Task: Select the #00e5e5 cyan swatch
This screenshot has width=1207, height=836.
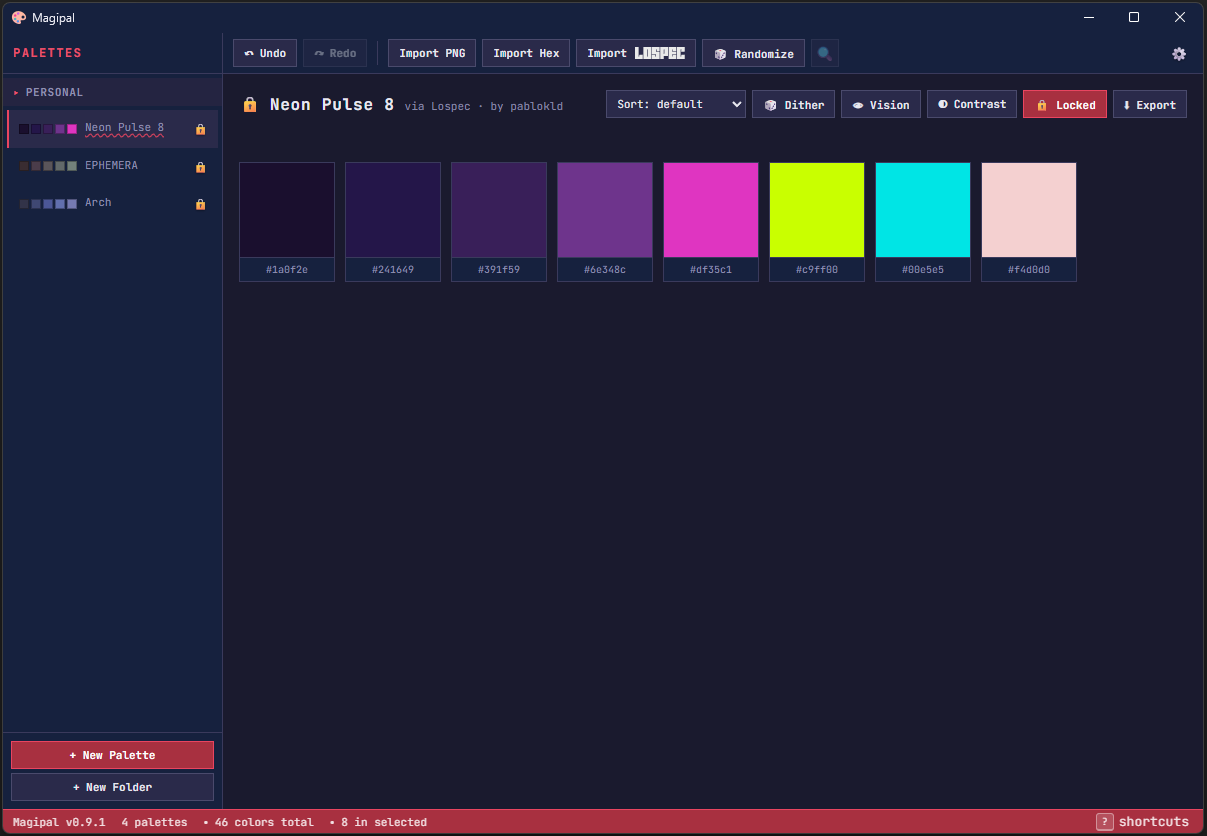Action: pos(923,210)
